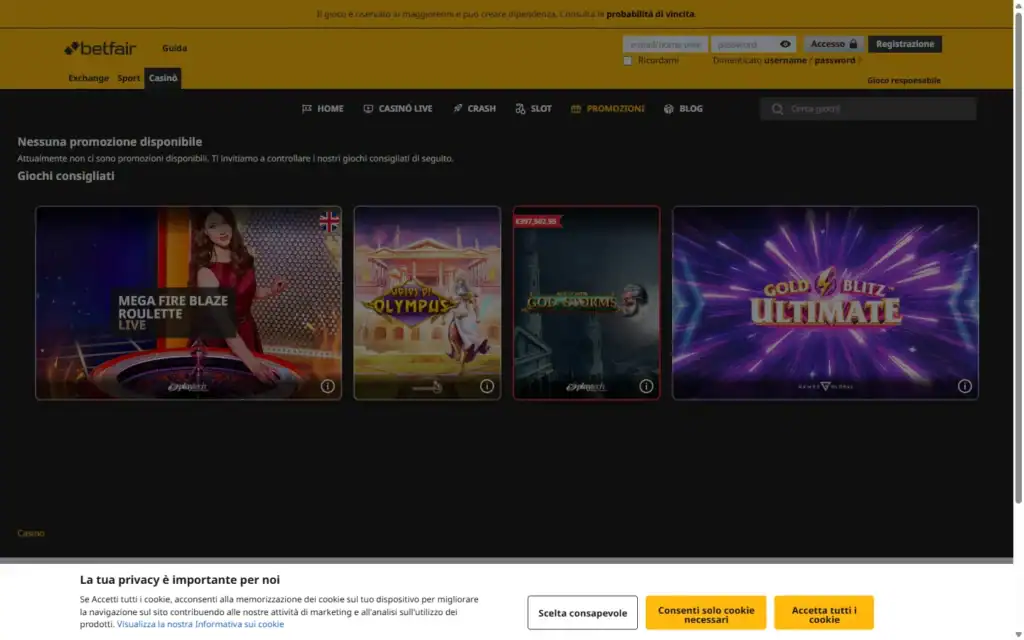Viewport: 1024px width, 640px height.
Task: Select the Casinò tab
Action: 163,78
